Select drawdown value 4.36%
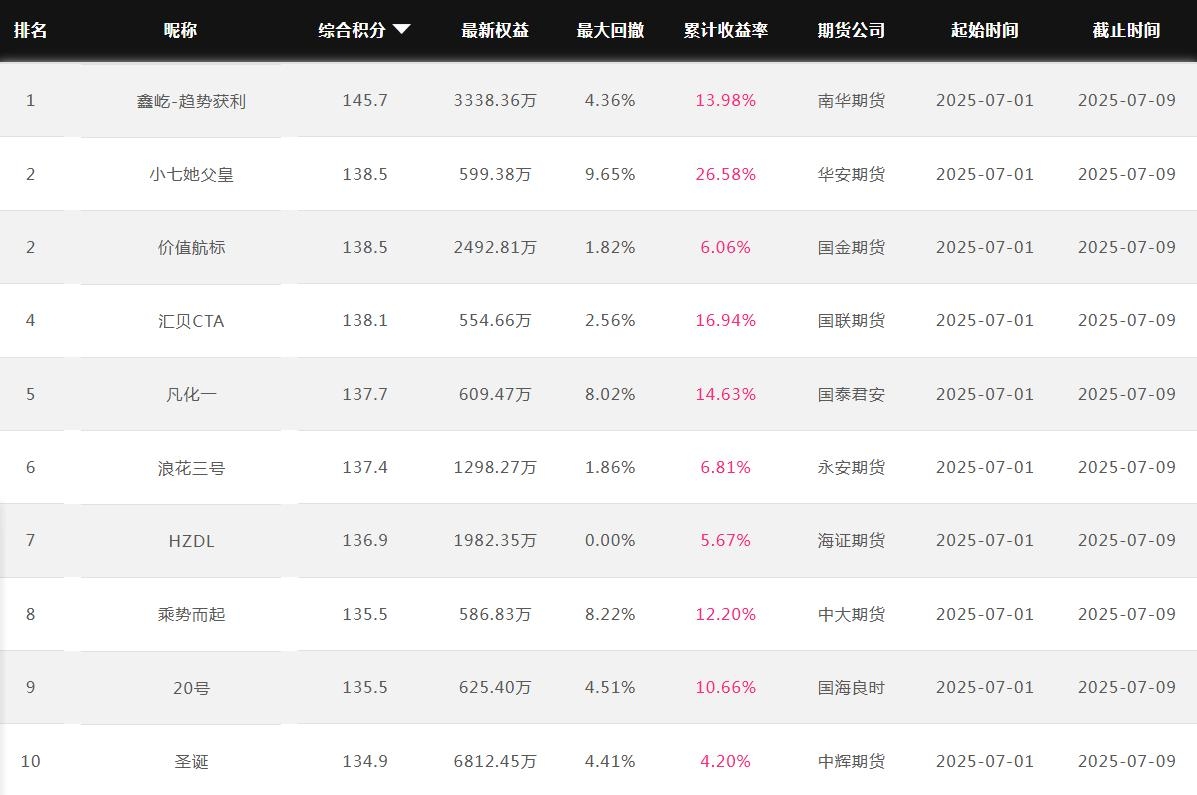 tap(610, 100)
